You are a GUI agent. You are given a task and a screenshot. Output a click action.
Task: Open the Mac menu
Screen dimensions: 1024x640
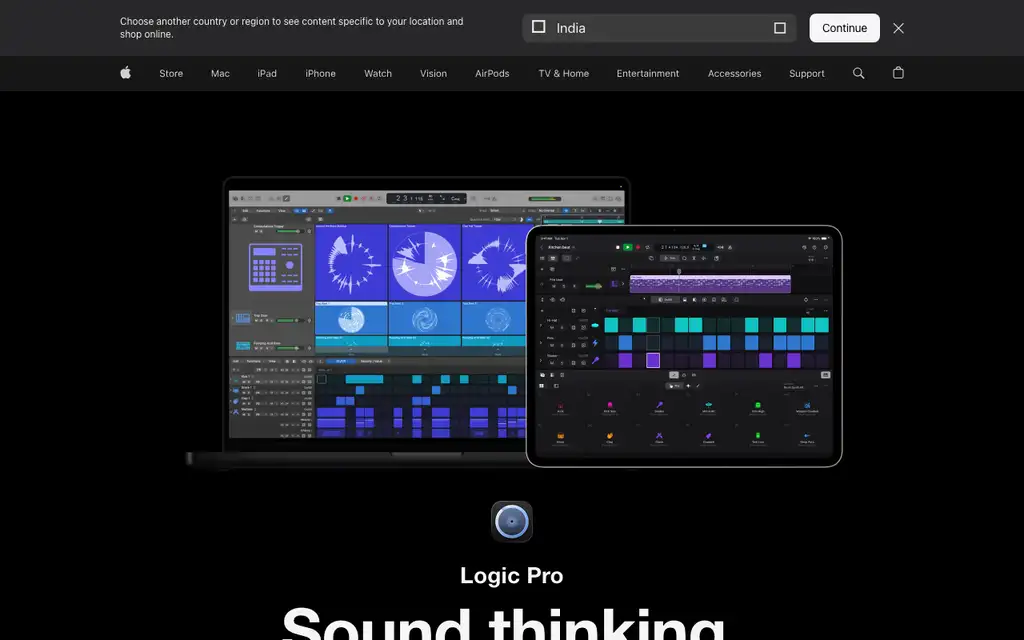point(220,74)
